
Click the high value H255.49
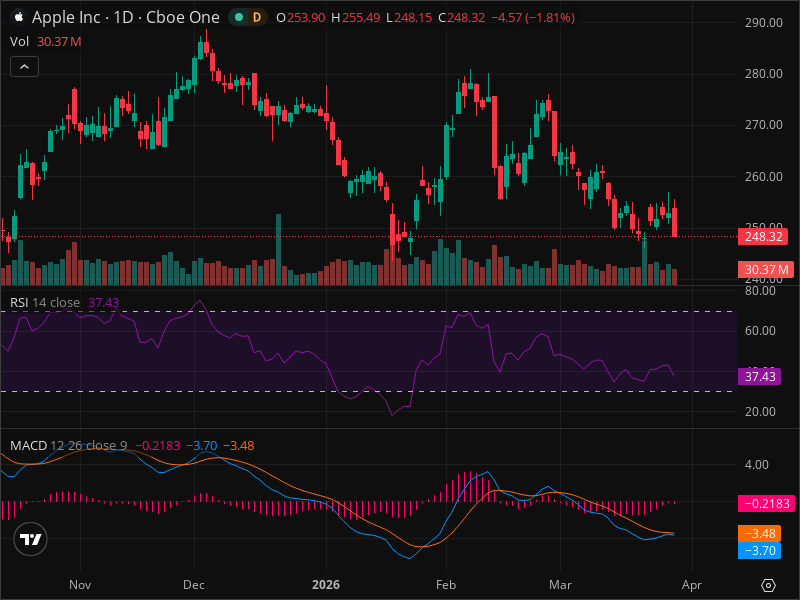click(x=356, y=17)
